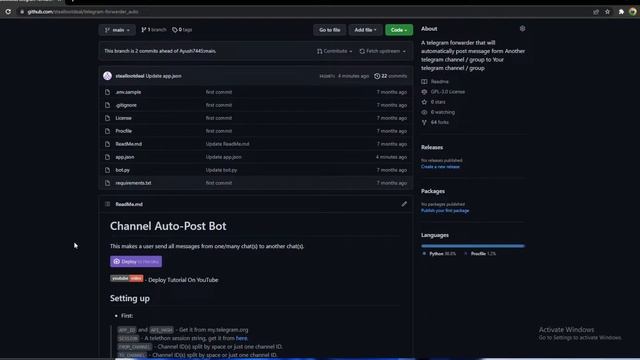The image size is (640, 360).
Task: Click file icon beside Procfile
Action: click(x=107, y=131)
